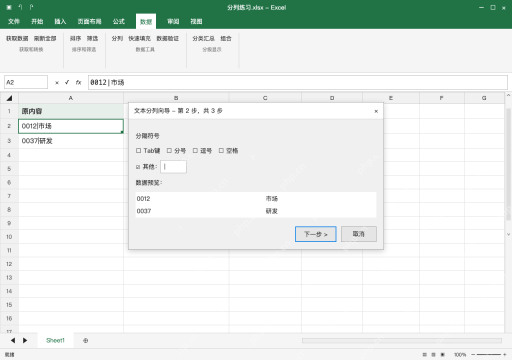Click the zoom slider in the status bar

(489, 355)
